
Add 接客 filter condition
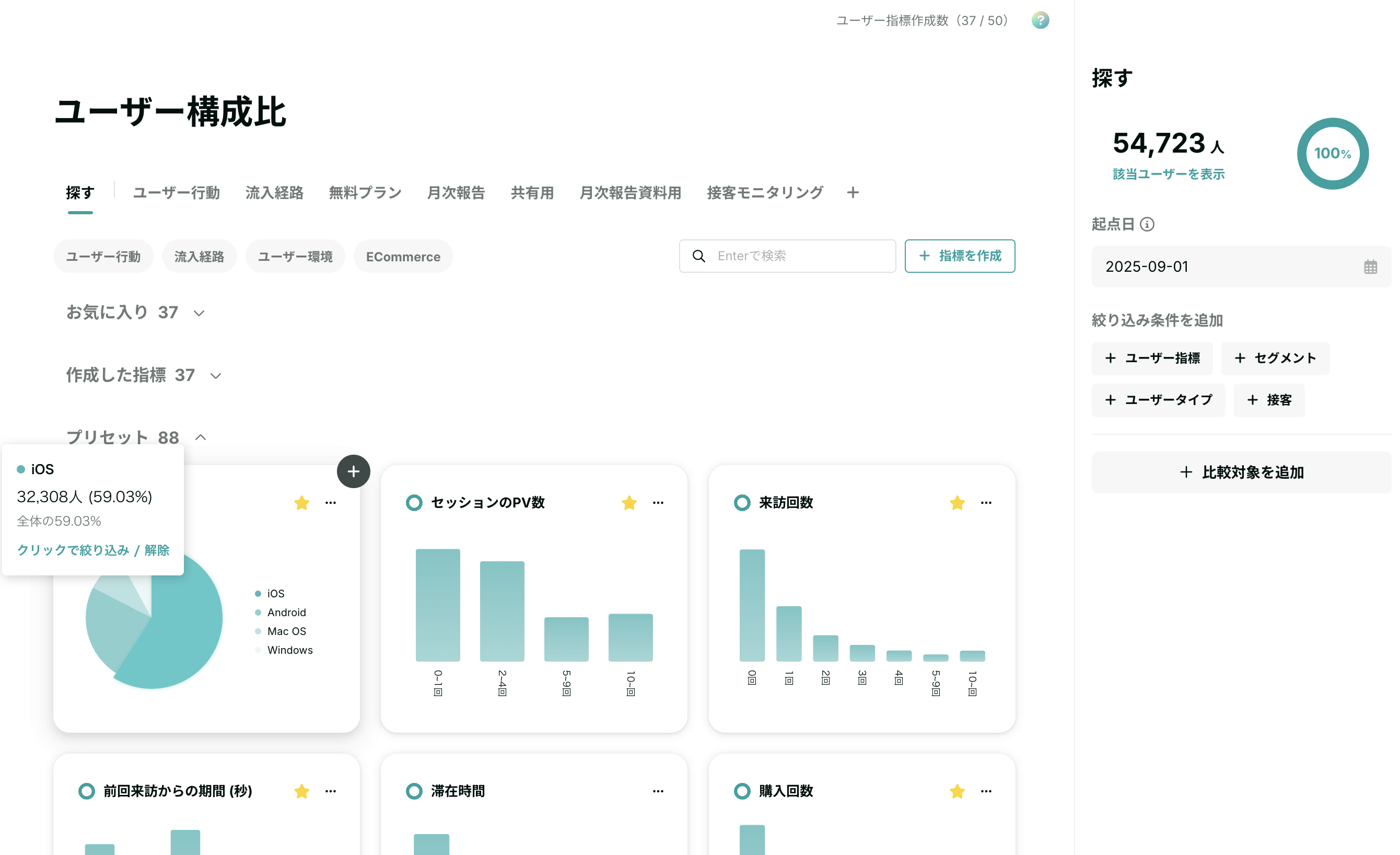click(1269, 400)
